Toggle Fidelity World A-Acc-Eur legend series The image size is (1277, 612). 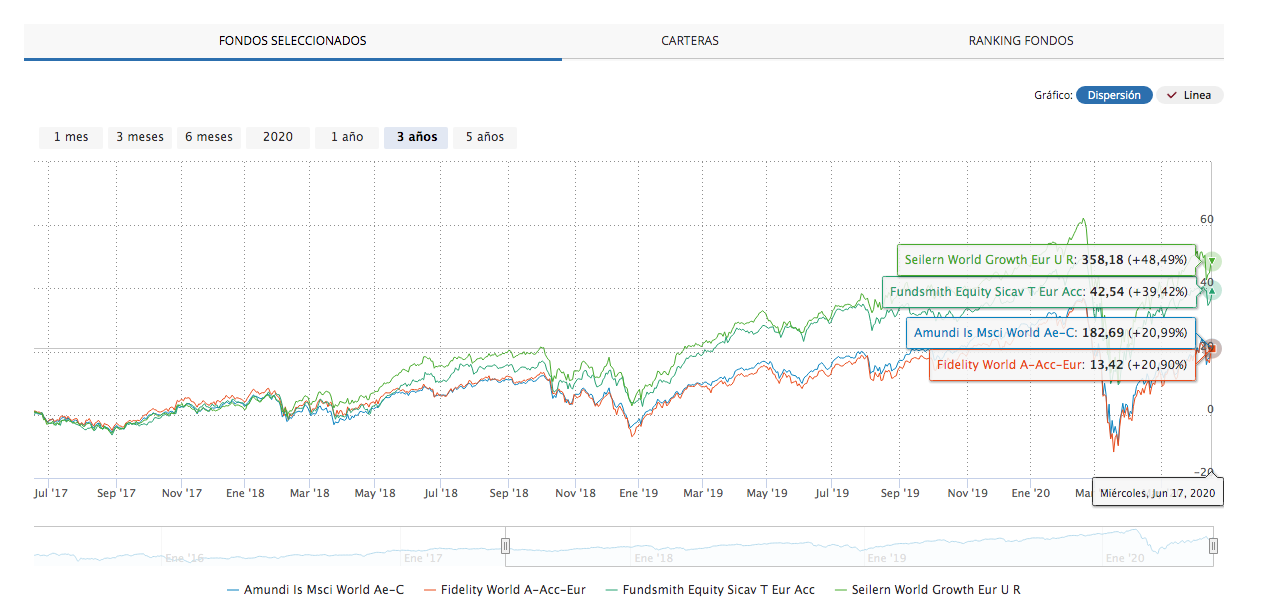[x=505, y=590]
